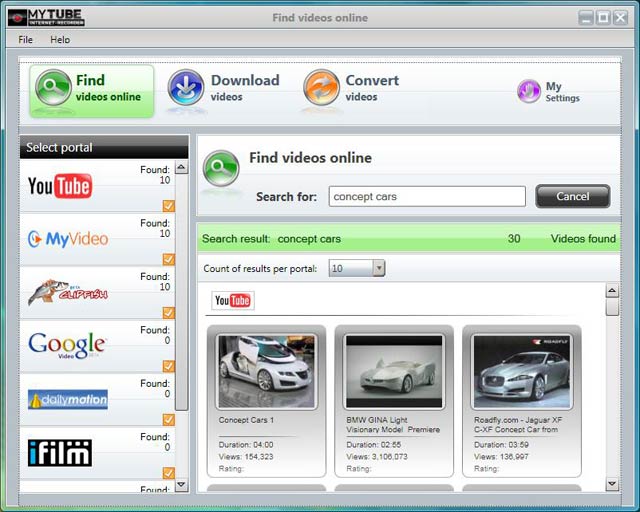This screenshot has width=640, height=512.
Task: Click the BMW GINA Light Visionary Model title
Action: click(393, 425)
